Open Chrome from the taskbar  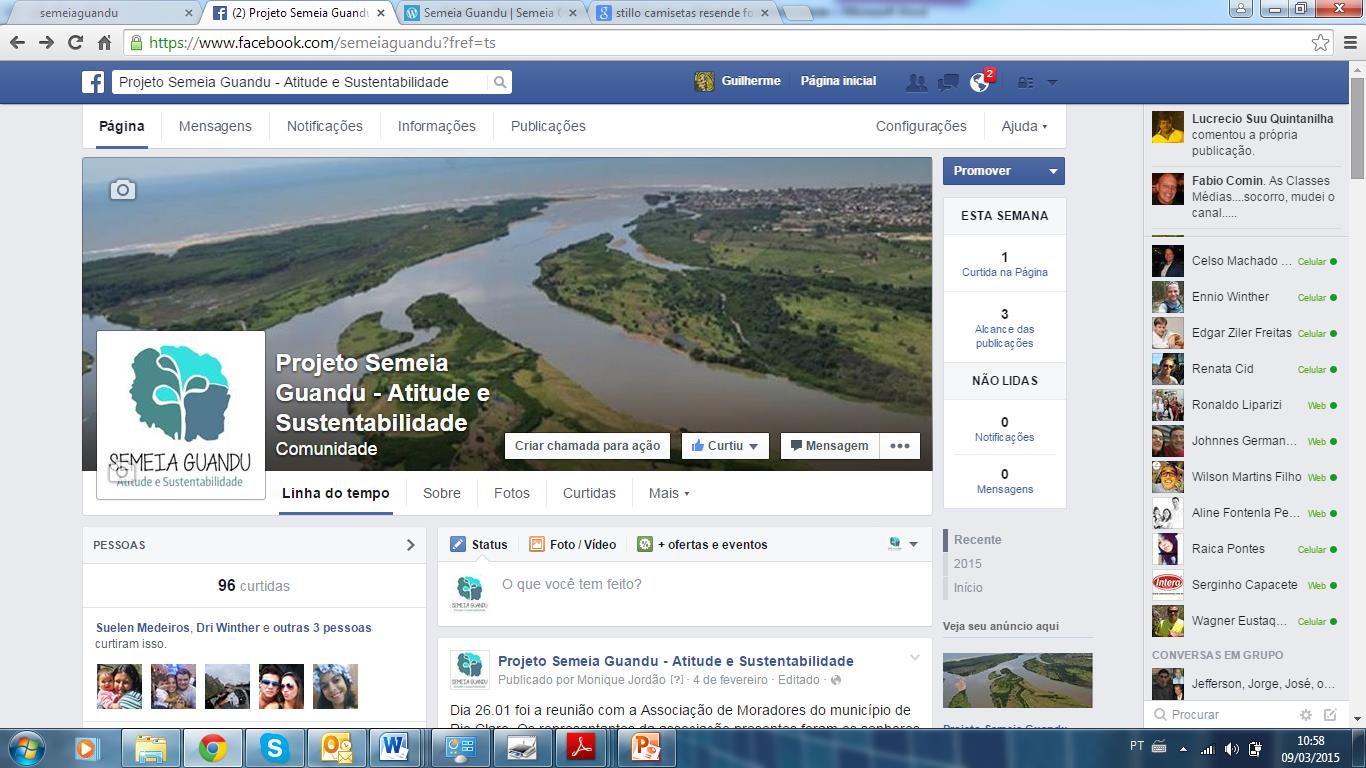coord(212,748)
